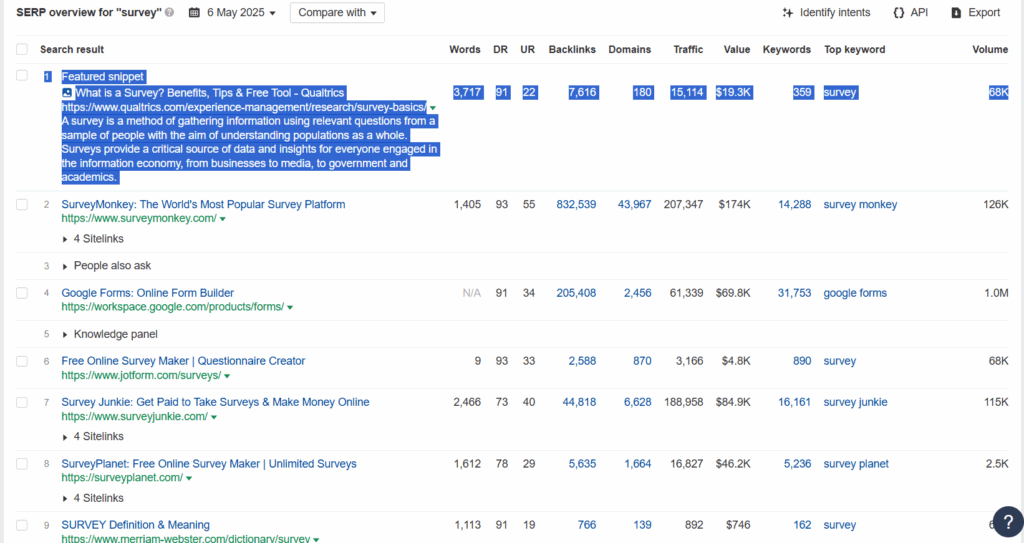Open the URL menu arrow for merriam-webster.com
This screenshot has height=543, width=1024.
(316, 540)
